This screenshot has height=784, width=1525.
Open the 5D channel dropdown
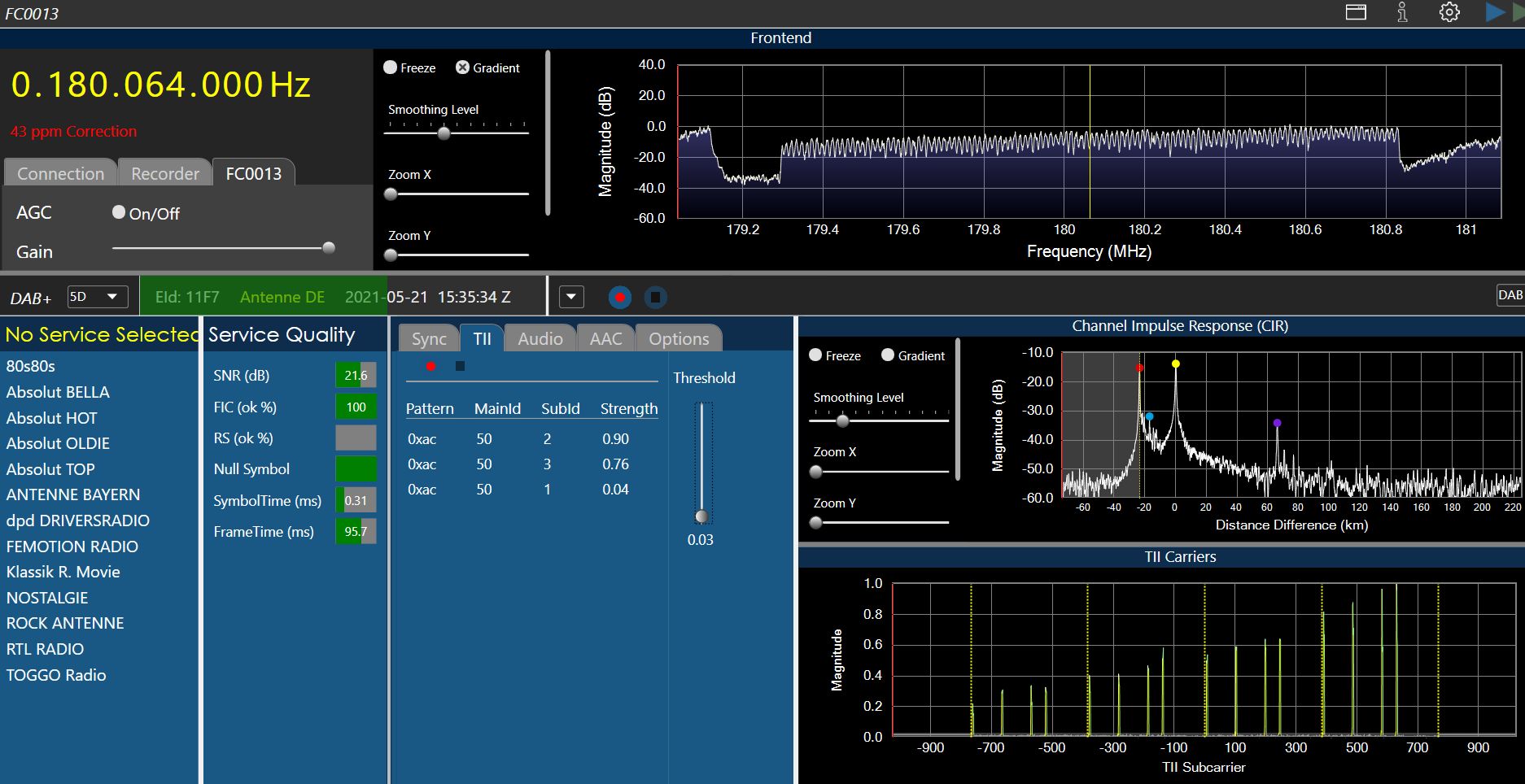tap(97, 297)
